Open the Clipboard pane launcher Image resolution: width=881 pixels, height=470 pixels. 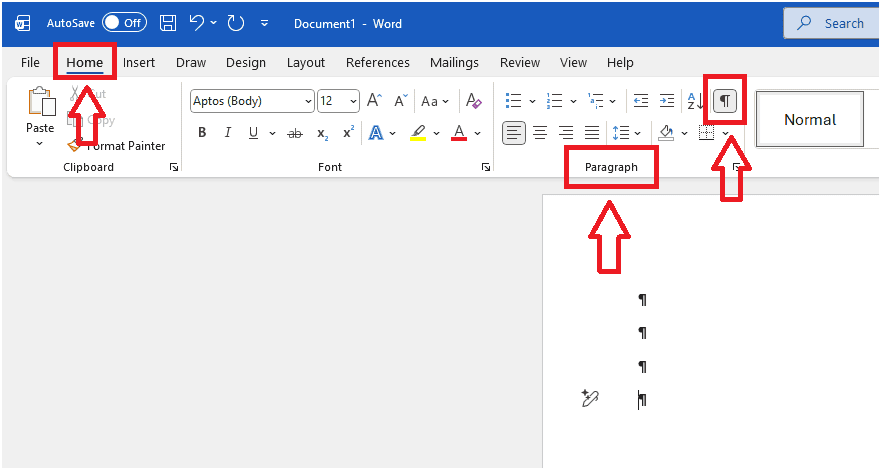coord(174,167)
